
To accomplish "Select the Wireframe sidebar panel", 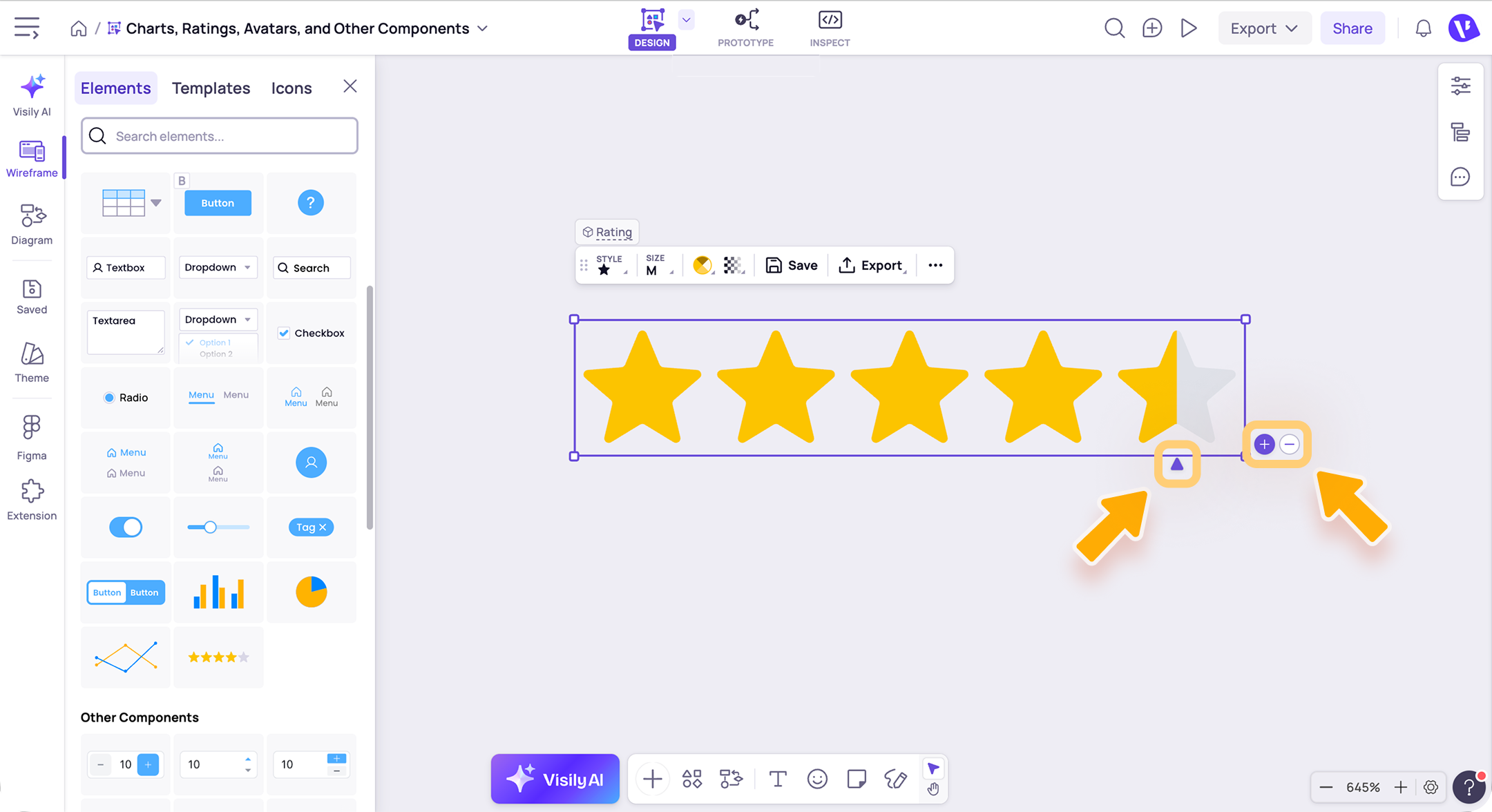I will [32, 158].
